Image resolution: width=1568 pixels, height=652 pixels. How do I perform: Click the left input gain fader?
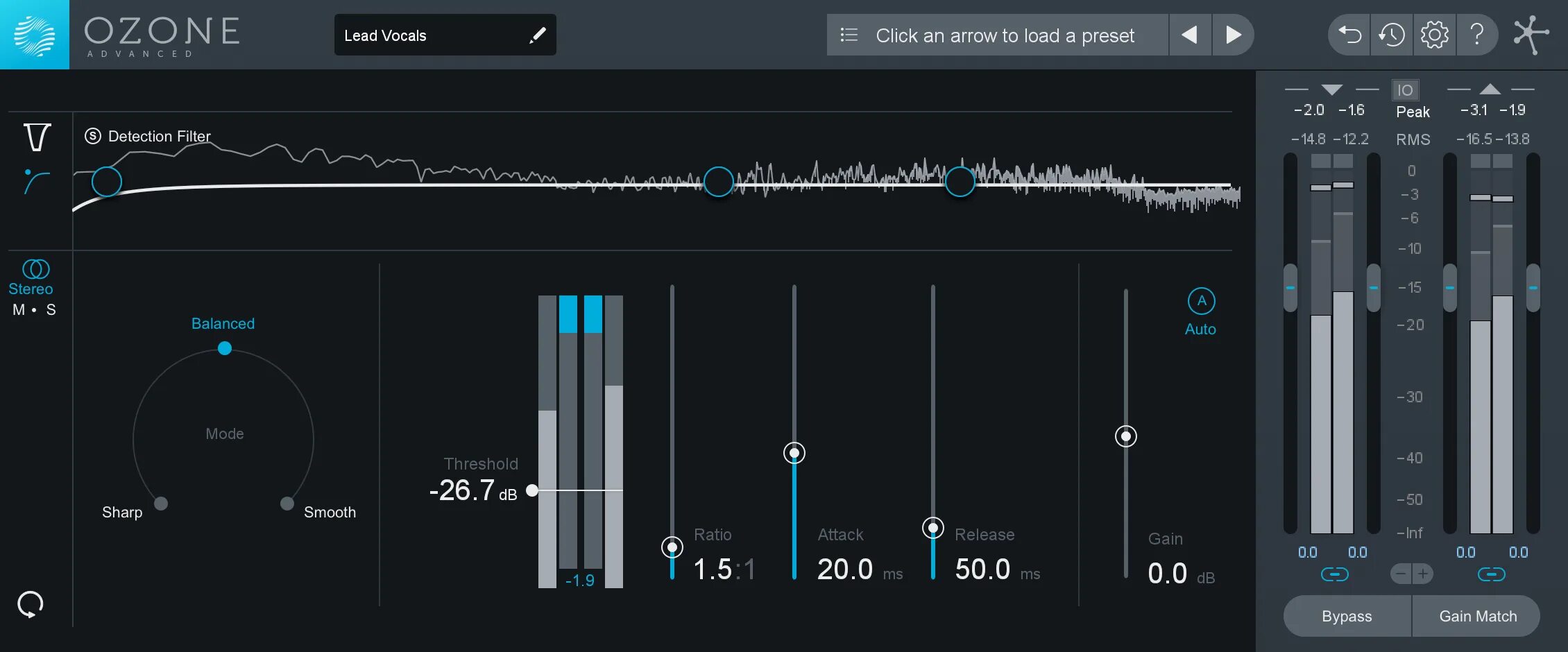click(1290, 287)
